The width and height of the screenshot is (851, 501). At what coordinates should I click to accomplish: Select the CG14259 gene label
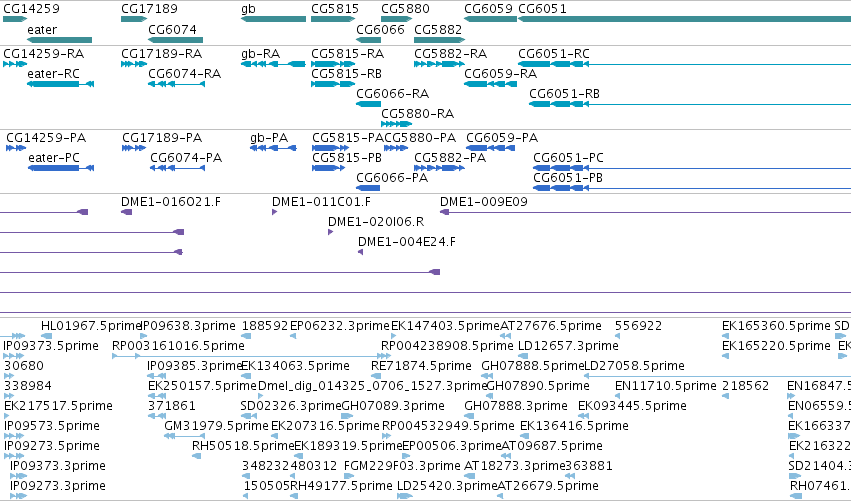click(31, 9)
